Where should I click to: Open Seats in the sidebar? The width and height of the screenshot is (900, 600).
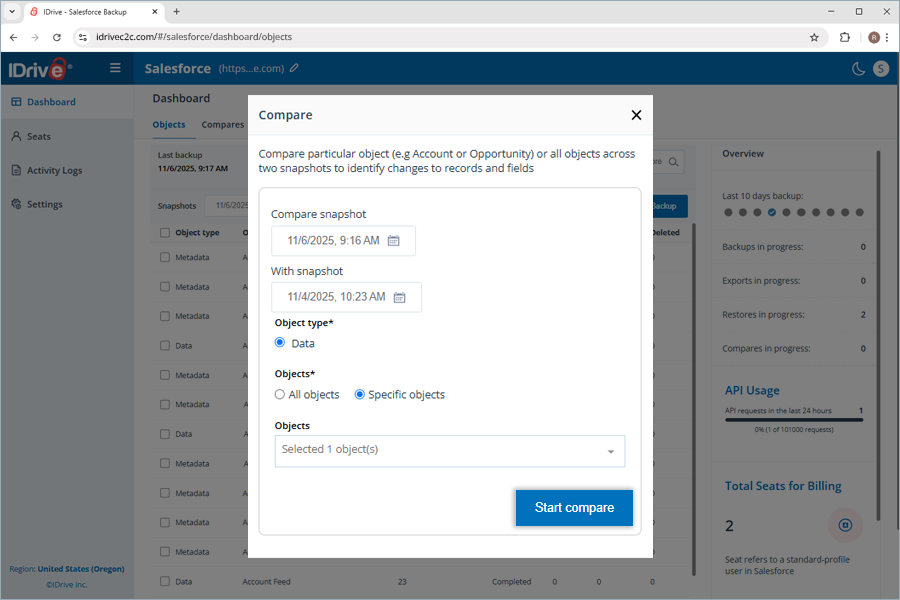pyautogui.click(x=67, y=136)
